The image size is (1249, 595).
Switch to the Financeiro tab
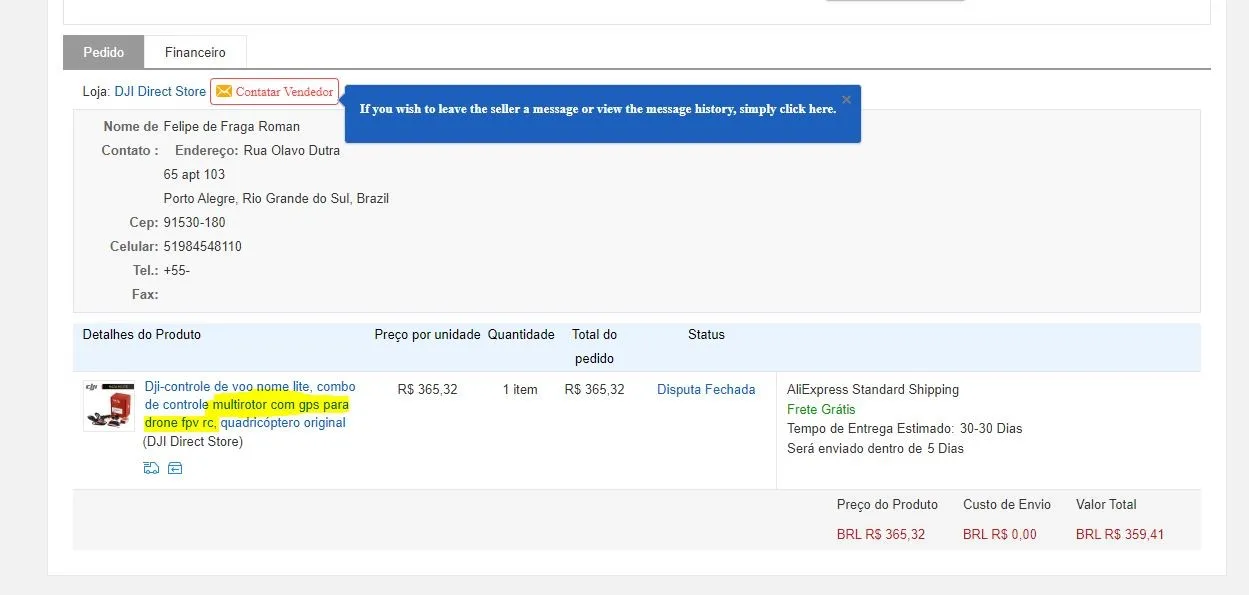[x=195, y=52]
